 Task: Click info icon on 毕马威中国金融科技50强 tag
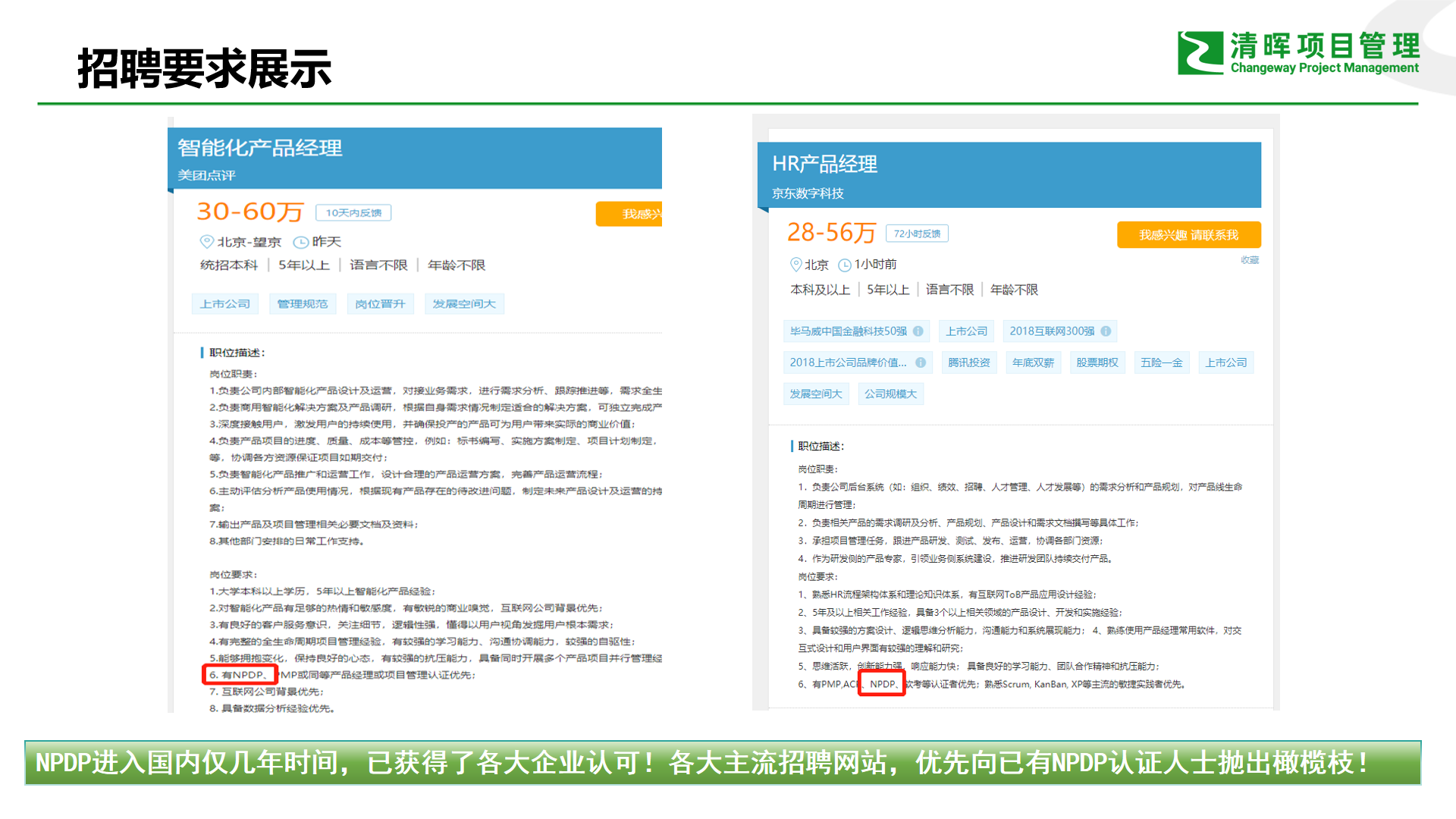918,331
